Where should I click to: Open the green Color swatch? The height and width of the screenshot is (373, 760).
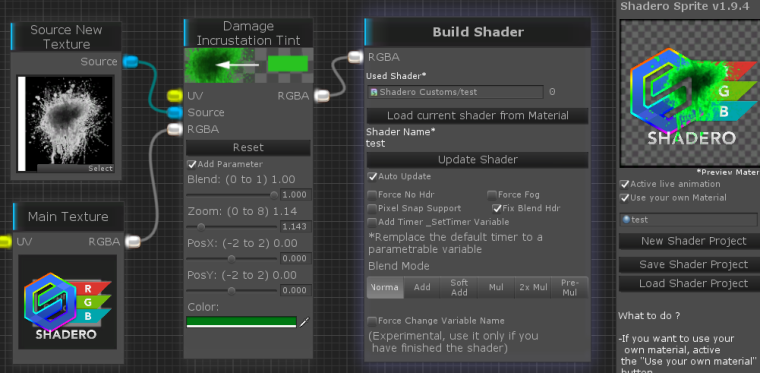(241, 322)
